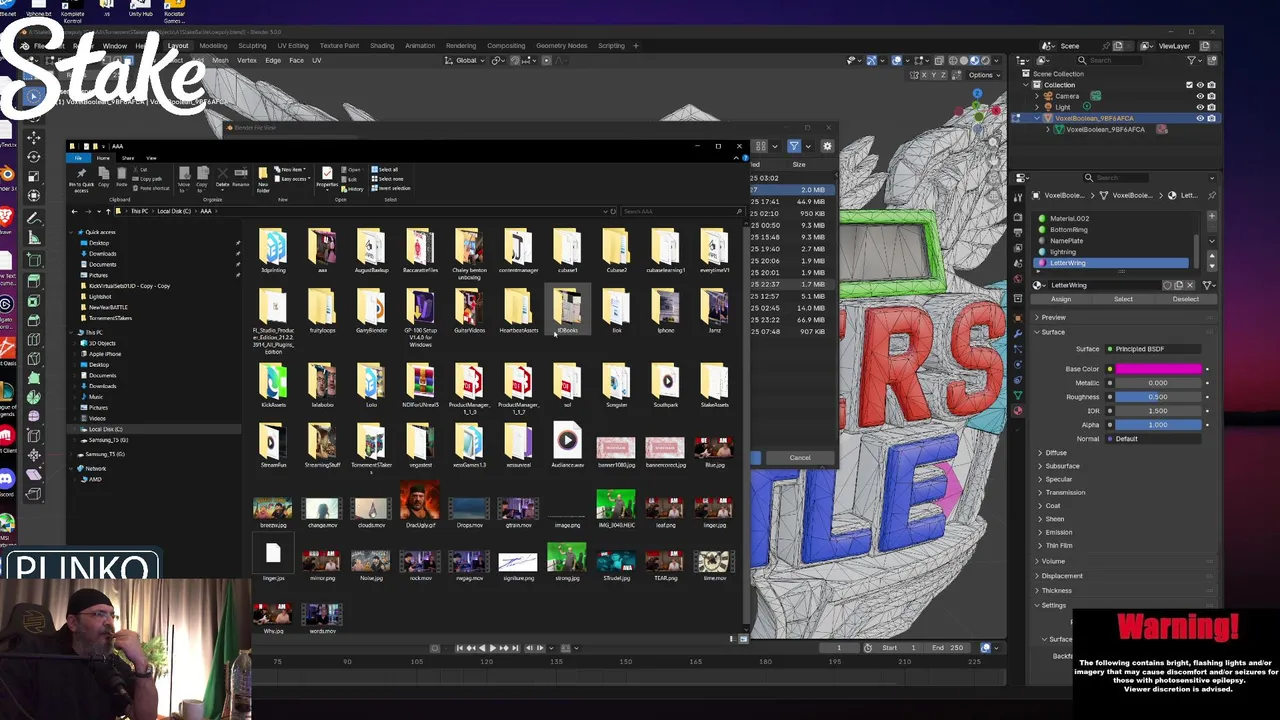Open the Layout workspace tab

point(178,46)
